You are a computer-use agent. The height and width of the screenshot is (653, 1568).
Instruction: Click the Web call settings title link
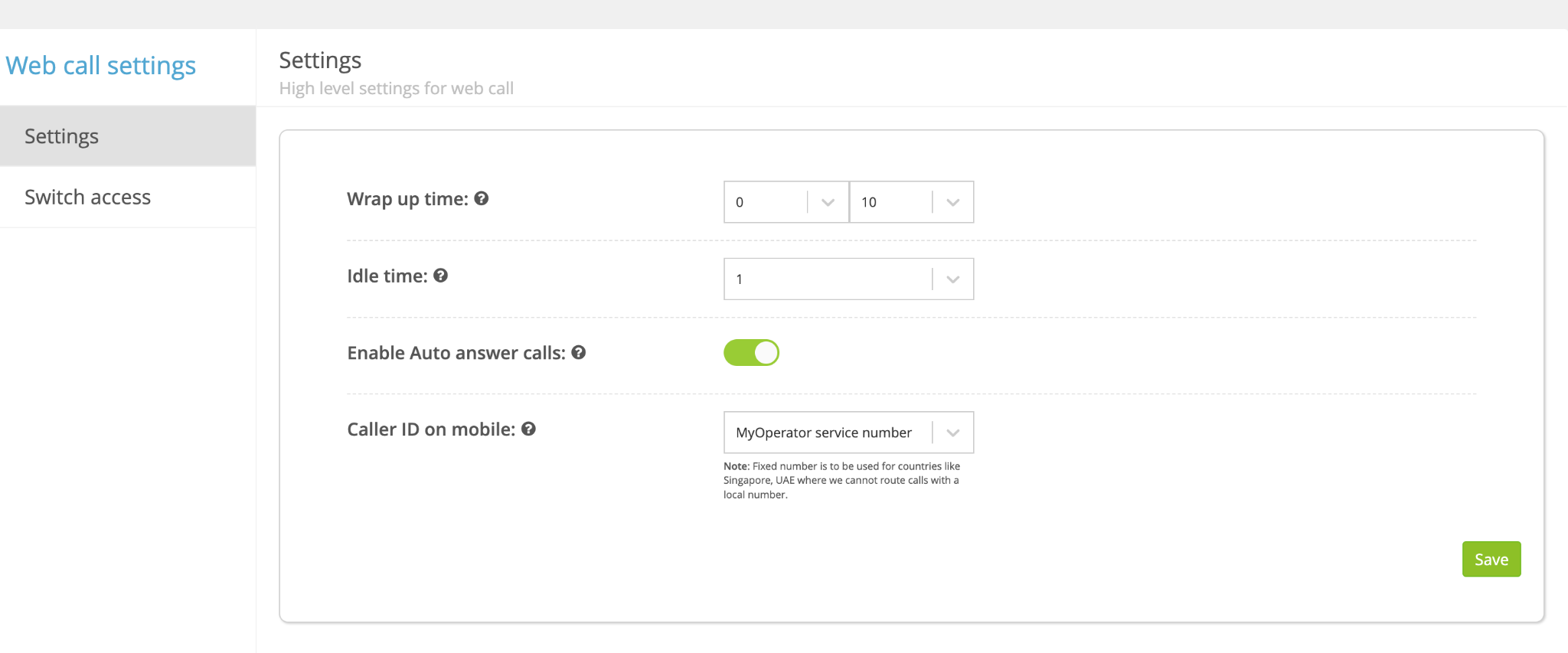tap(101, 66)
